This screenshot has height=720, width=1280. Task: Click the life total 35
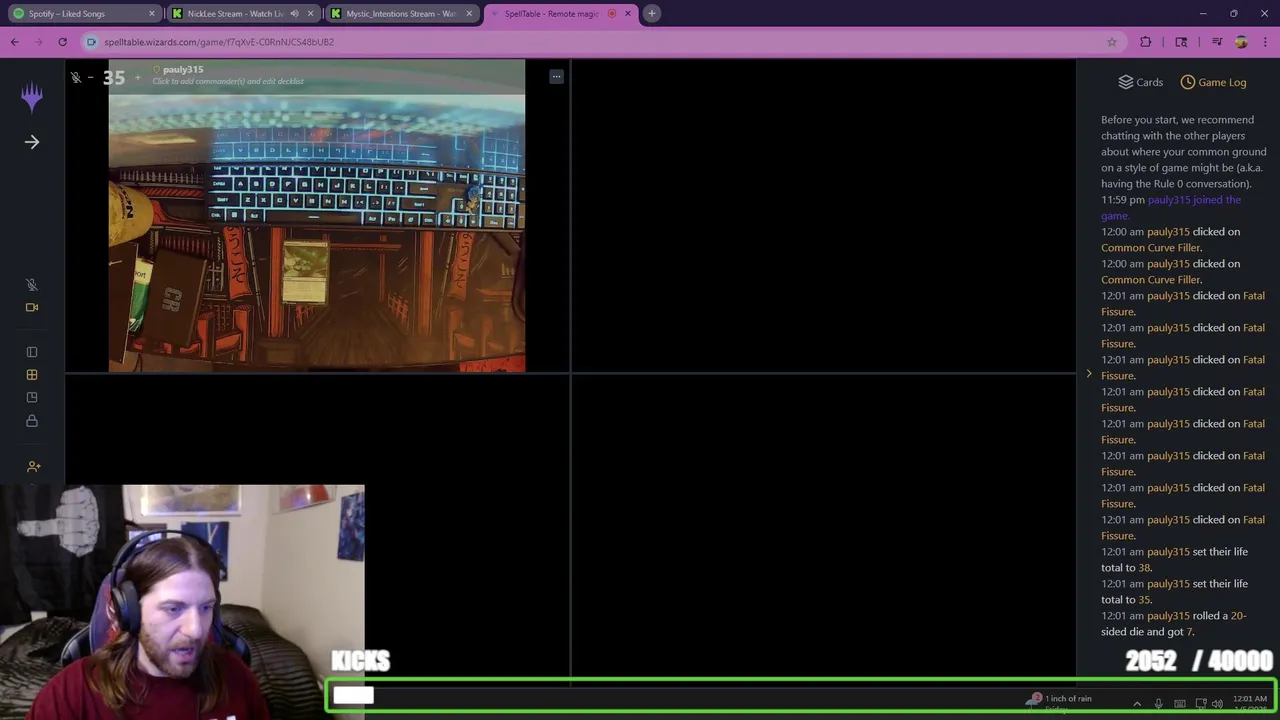(114, 77)
